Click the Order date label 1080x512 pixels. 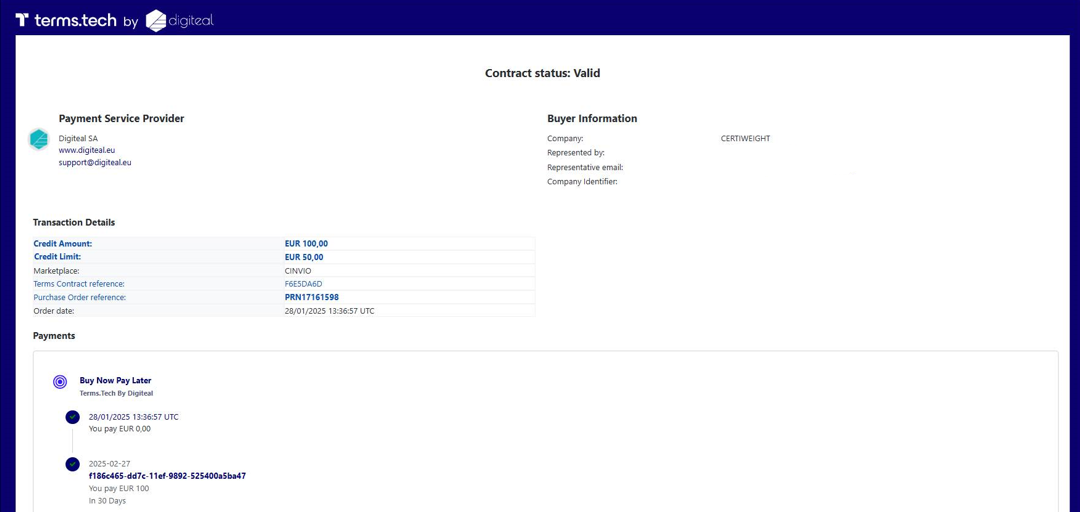tap(54, 311)
